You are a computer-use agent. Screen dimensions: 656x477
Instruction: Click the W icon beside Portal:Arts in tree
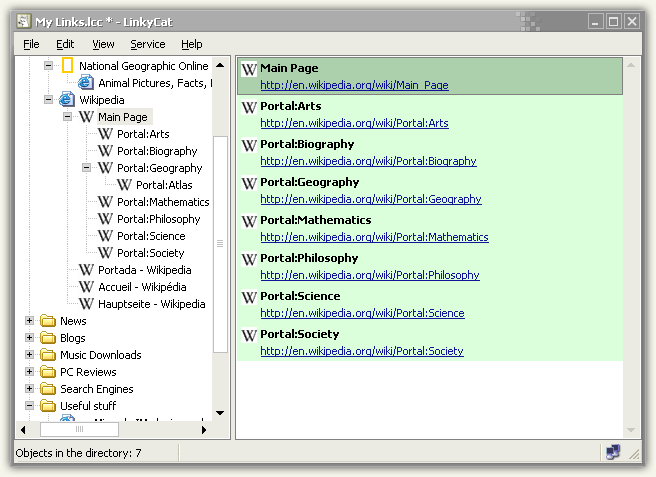(105, 134)
